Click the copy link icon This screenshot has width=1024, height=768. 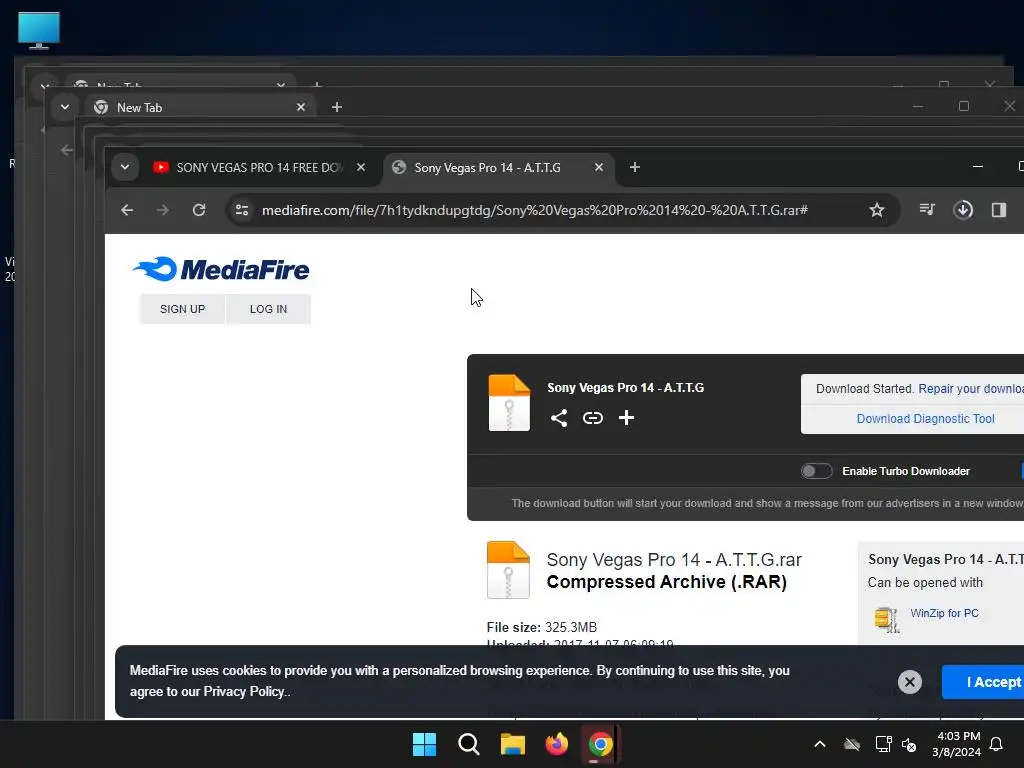(x=592, y=418)
